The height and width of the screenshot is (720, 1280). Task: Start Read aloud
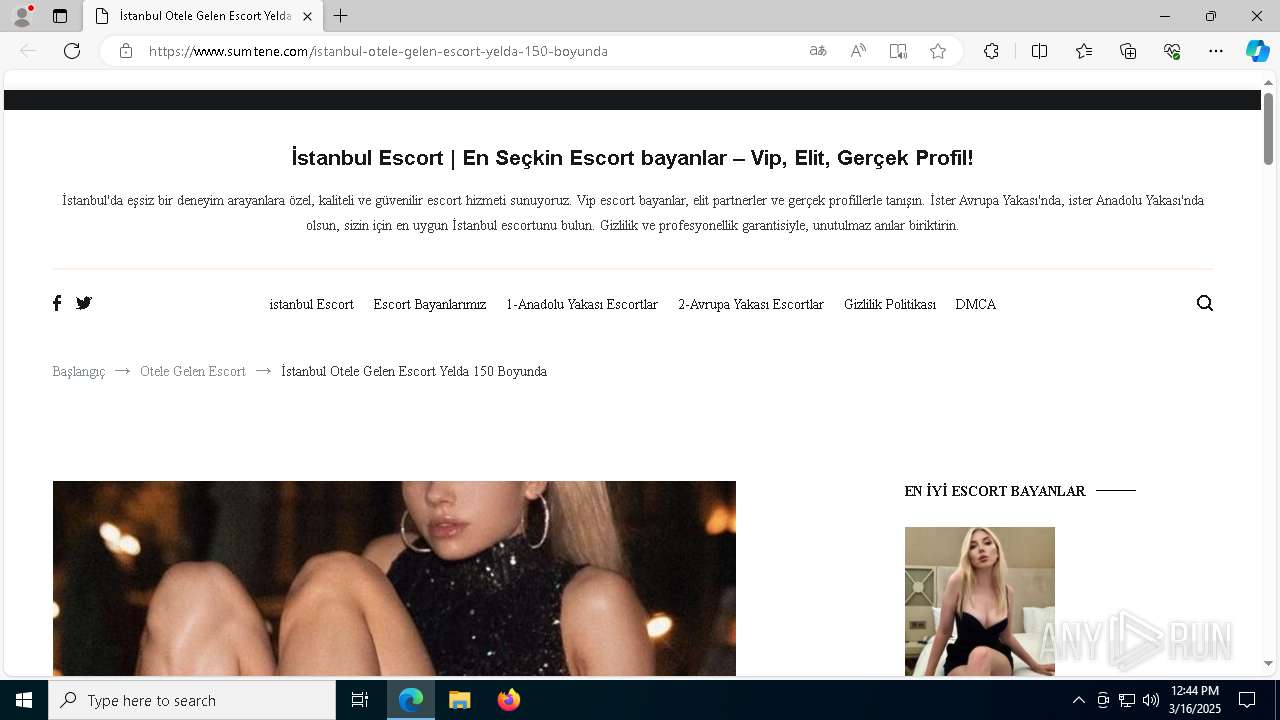(x=858, y=51)
